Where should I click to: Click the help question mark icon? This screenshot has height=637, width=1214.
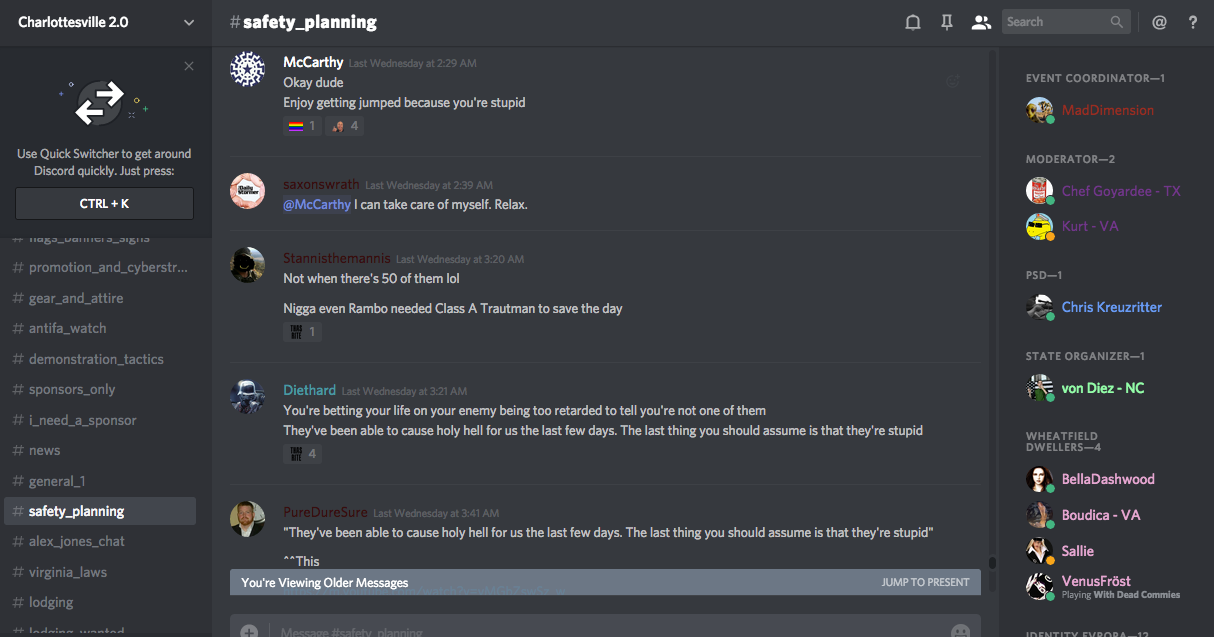coord(1193,22)
